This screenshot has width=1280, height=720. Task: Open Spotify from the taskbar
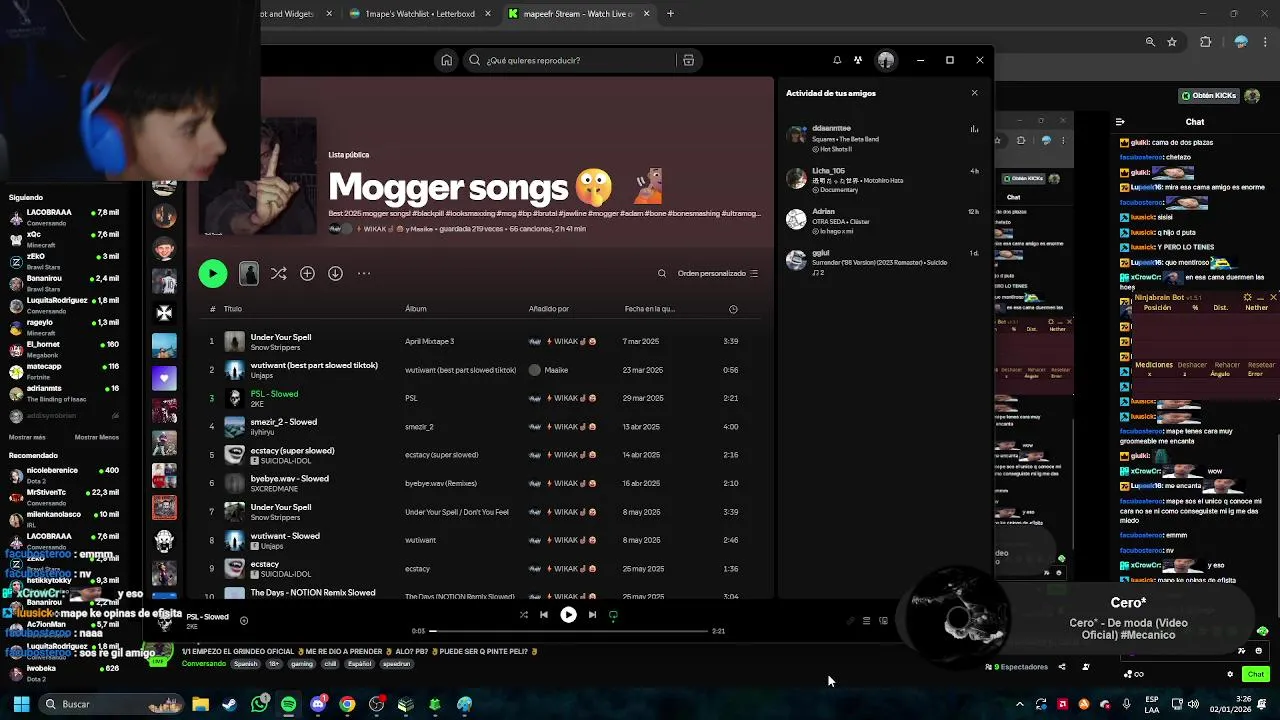pos(289,704)
